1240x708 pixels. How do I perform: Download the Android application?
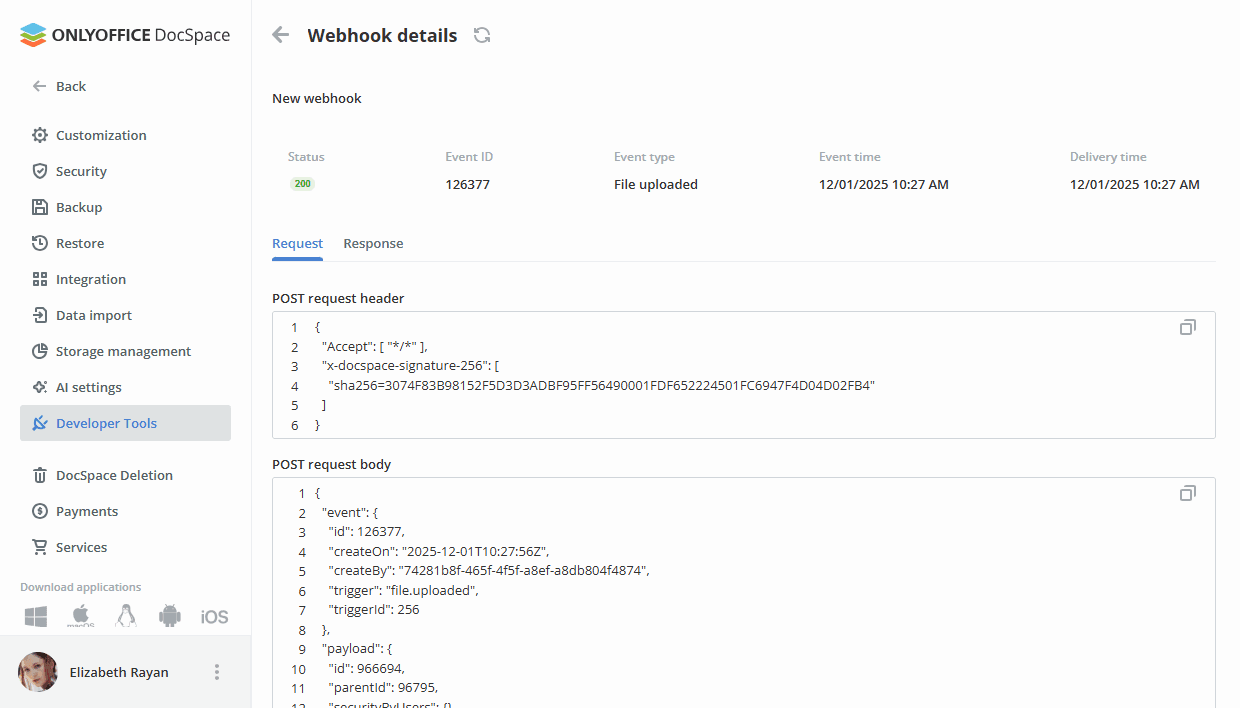170,616
